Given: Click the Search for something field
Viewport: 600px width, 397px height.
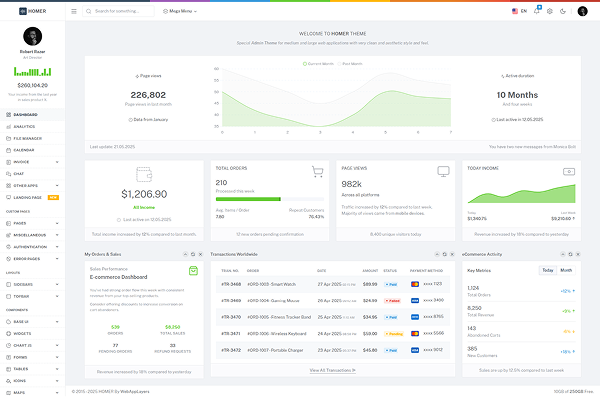Looking at the screenshot, I should (x=118, y=11).
